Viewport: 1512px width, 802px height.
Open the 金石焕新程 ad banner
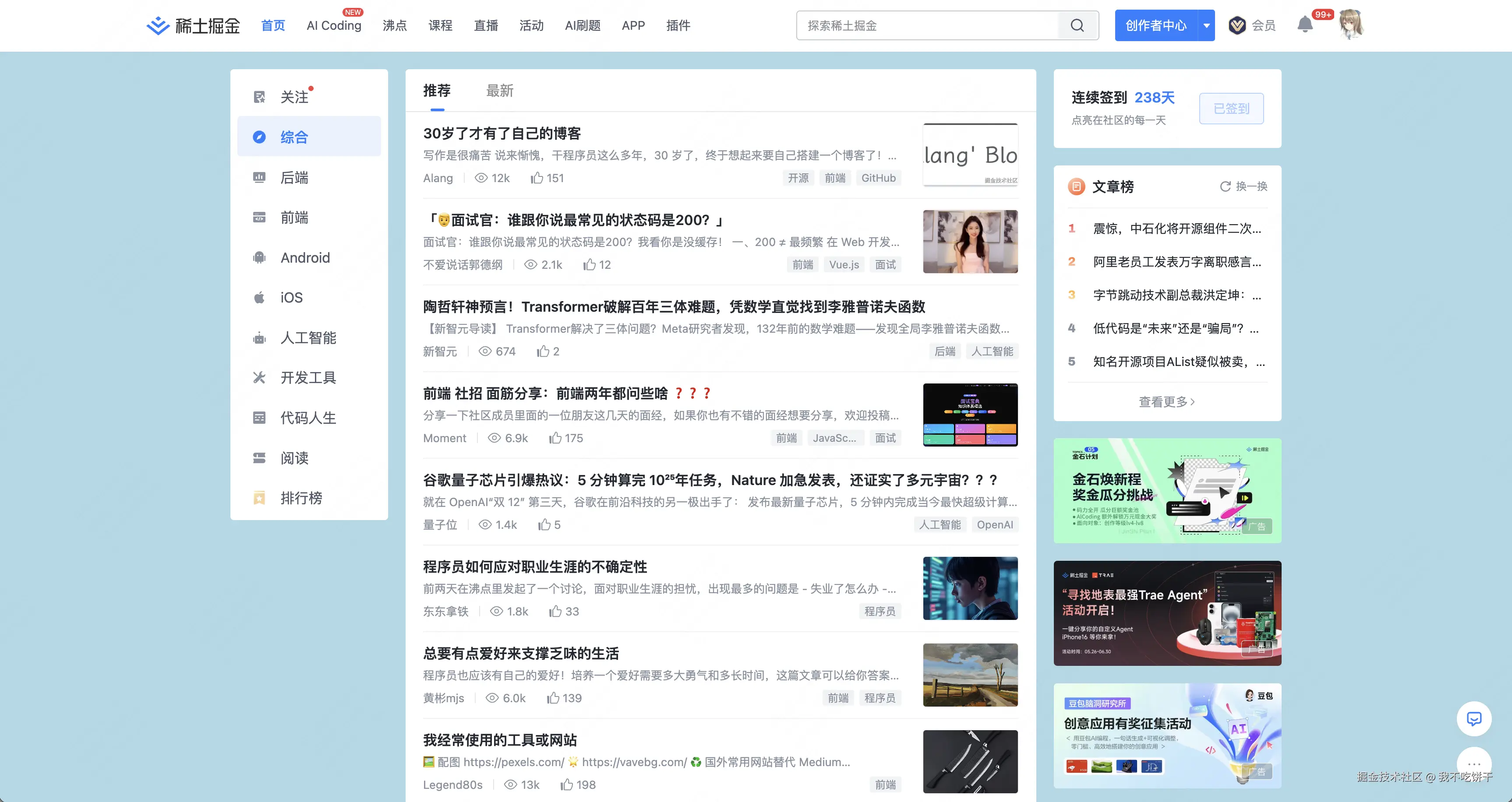[1167, 490]
